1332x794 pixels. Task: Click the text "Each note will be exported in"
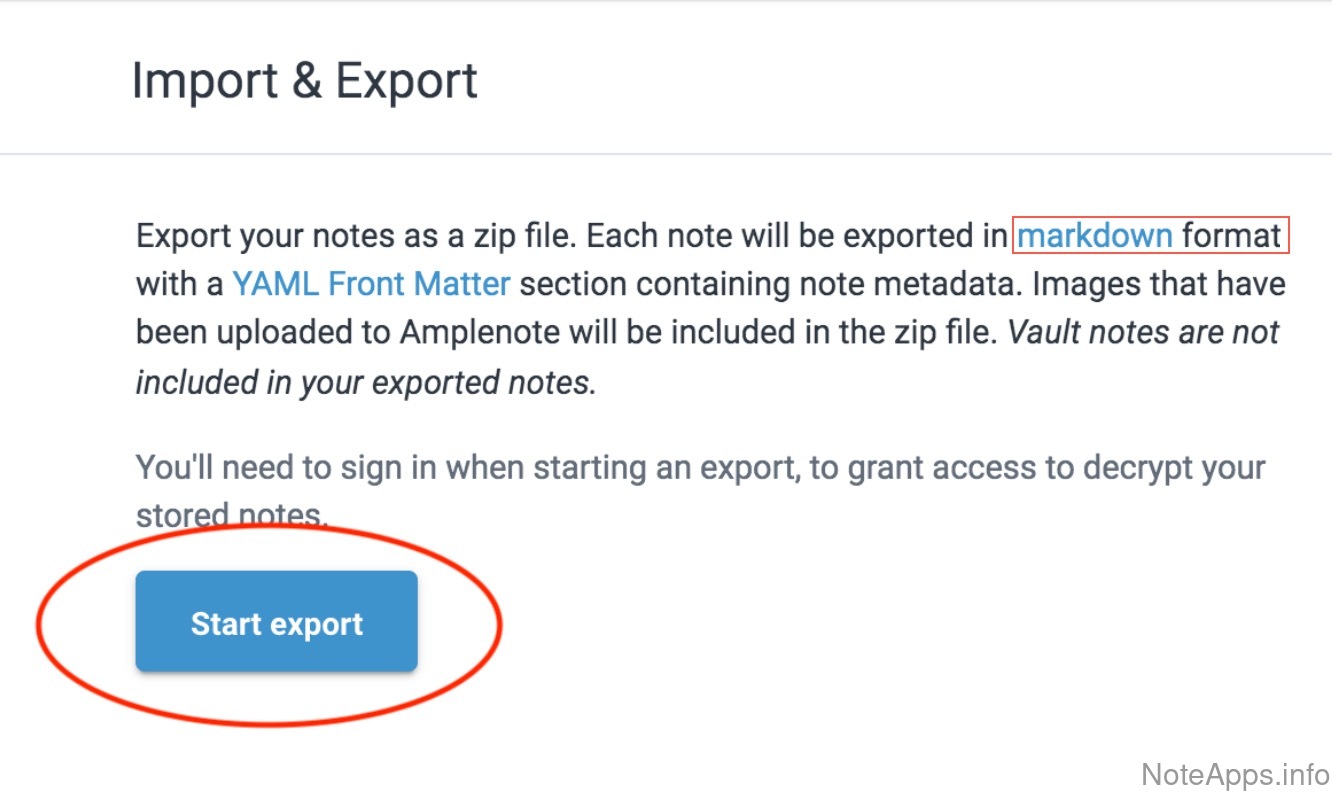coord(796,236)
